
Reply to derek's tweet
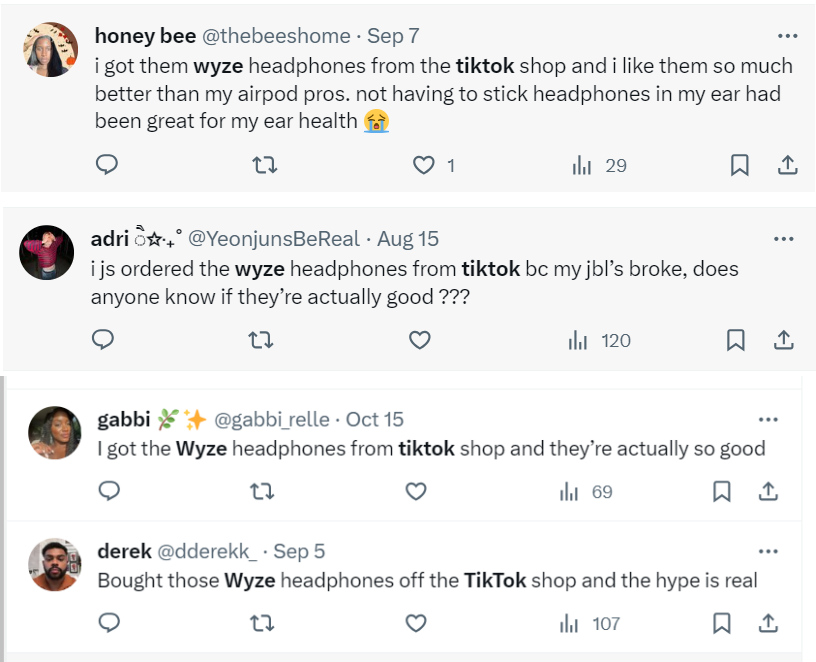pyautogui.click(x=110, y=623)
